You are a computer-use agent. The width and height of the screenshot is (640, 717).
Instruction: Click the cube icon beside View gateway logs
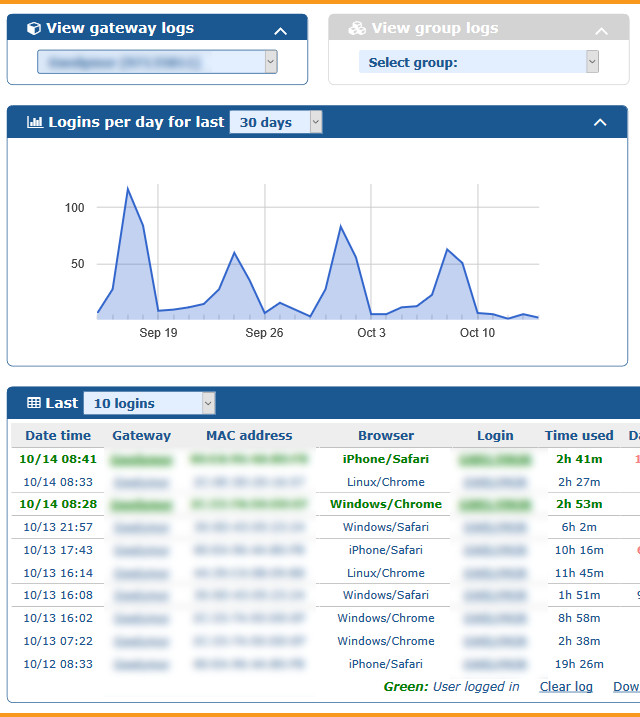(33, 29)
